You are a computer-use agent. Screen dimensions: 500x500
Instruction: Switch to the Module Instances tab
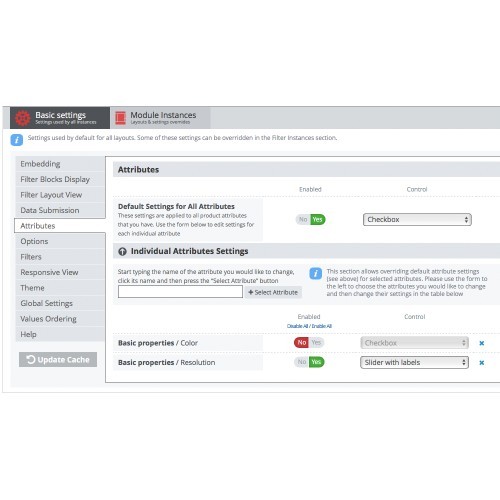tap(160, 118)
